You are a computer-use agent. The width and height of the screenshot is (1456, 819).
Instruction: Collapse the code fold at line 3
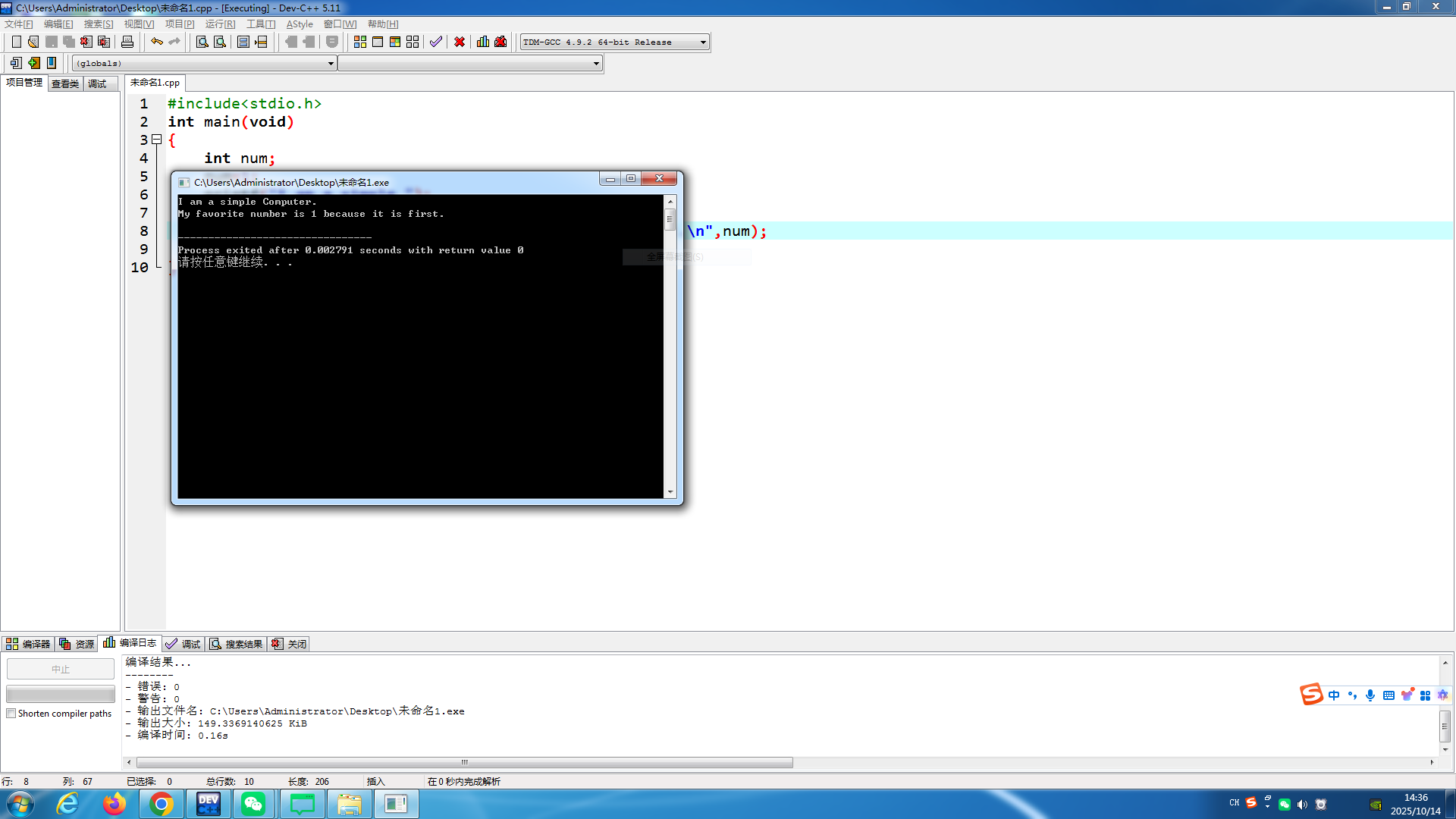[x=157, y=140]
